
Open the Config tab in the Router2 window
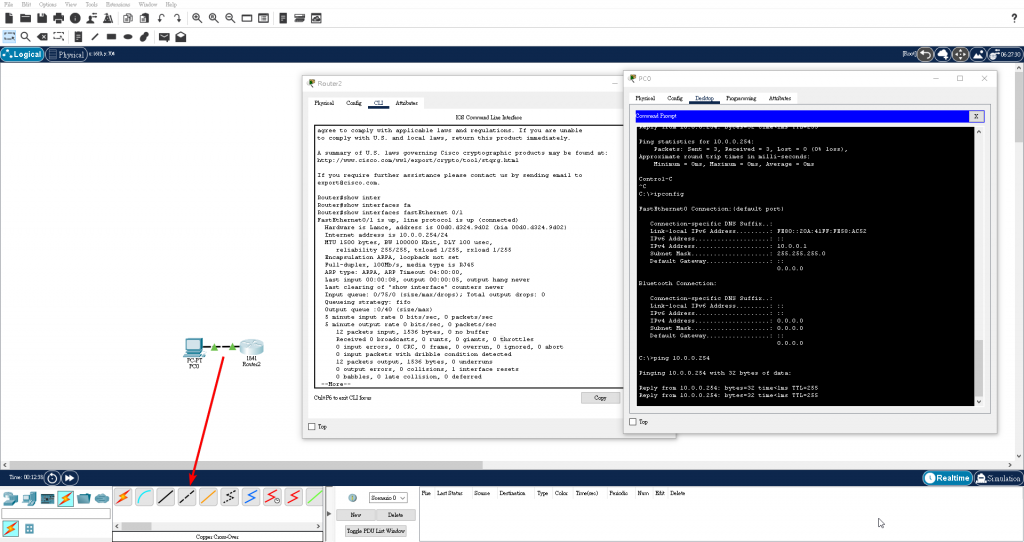[353, 103]
